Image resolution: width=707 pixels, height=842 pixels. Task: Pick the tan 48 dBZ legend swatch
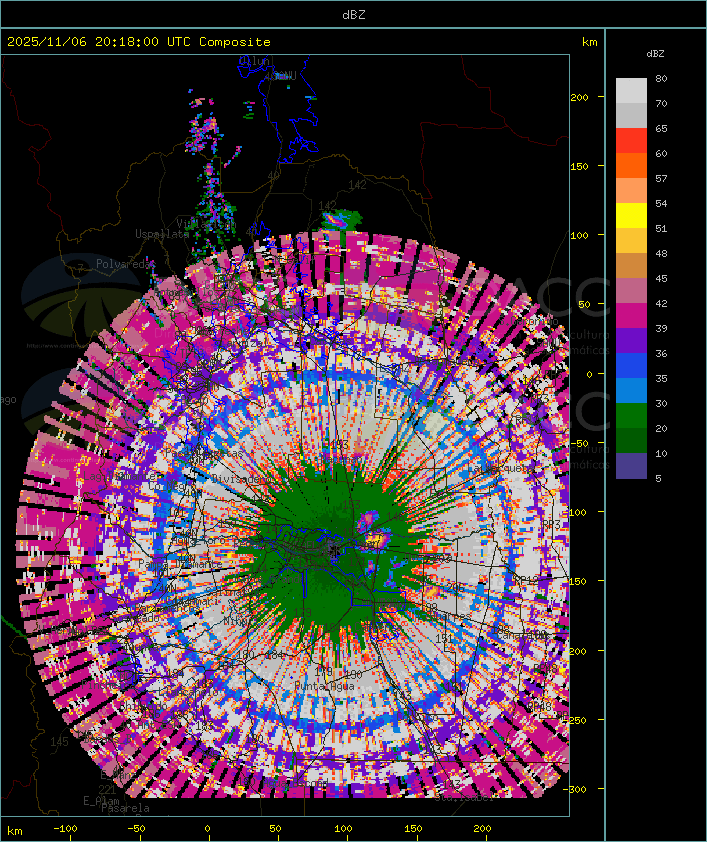[631, 265]
